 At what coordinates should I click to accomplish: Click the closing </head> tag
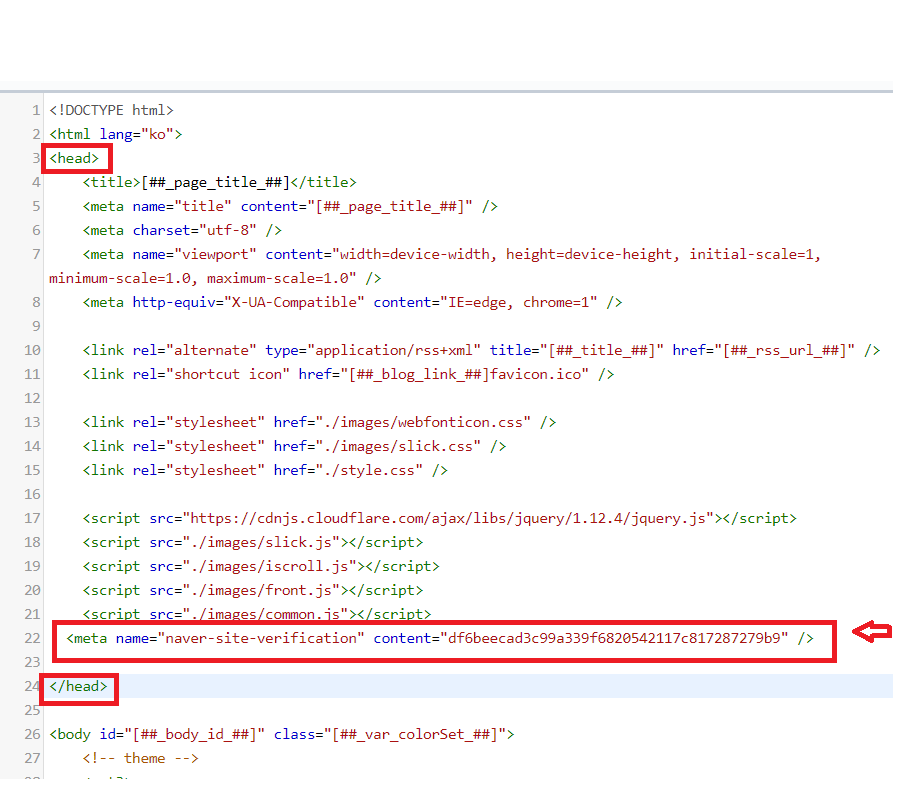click(78, 687)
